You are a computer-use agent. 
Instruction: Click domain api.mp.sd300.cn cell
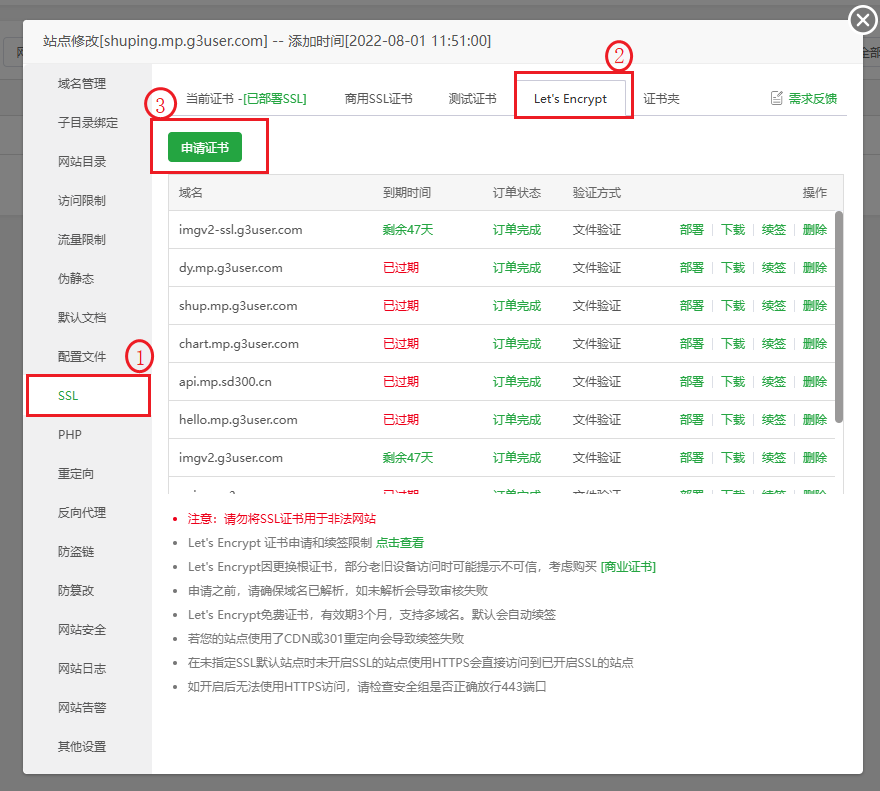tap(225, 382)
